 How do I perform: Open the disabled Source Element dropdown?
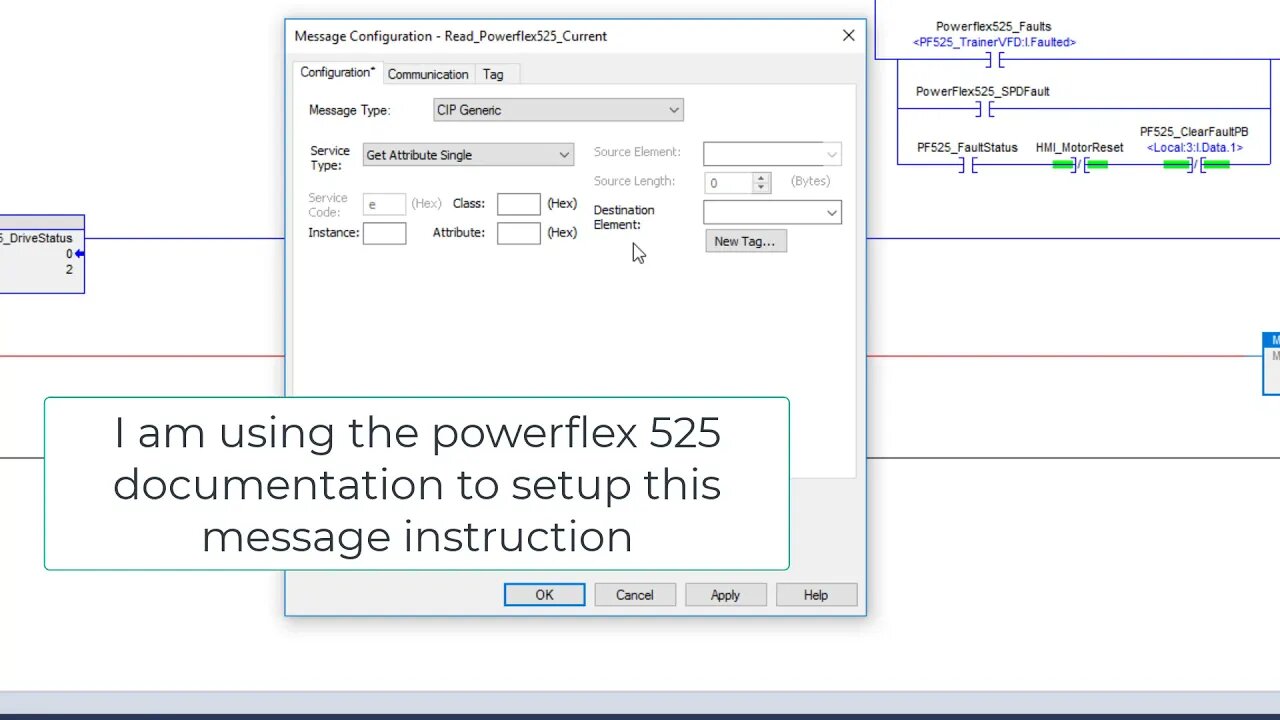coord(772,154)
